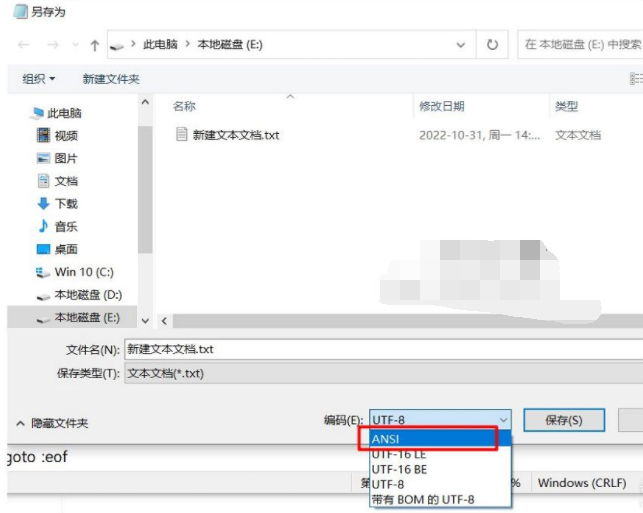Go back with the left arrow
This screenshot has height=513, width=643.
coord(24,44)
